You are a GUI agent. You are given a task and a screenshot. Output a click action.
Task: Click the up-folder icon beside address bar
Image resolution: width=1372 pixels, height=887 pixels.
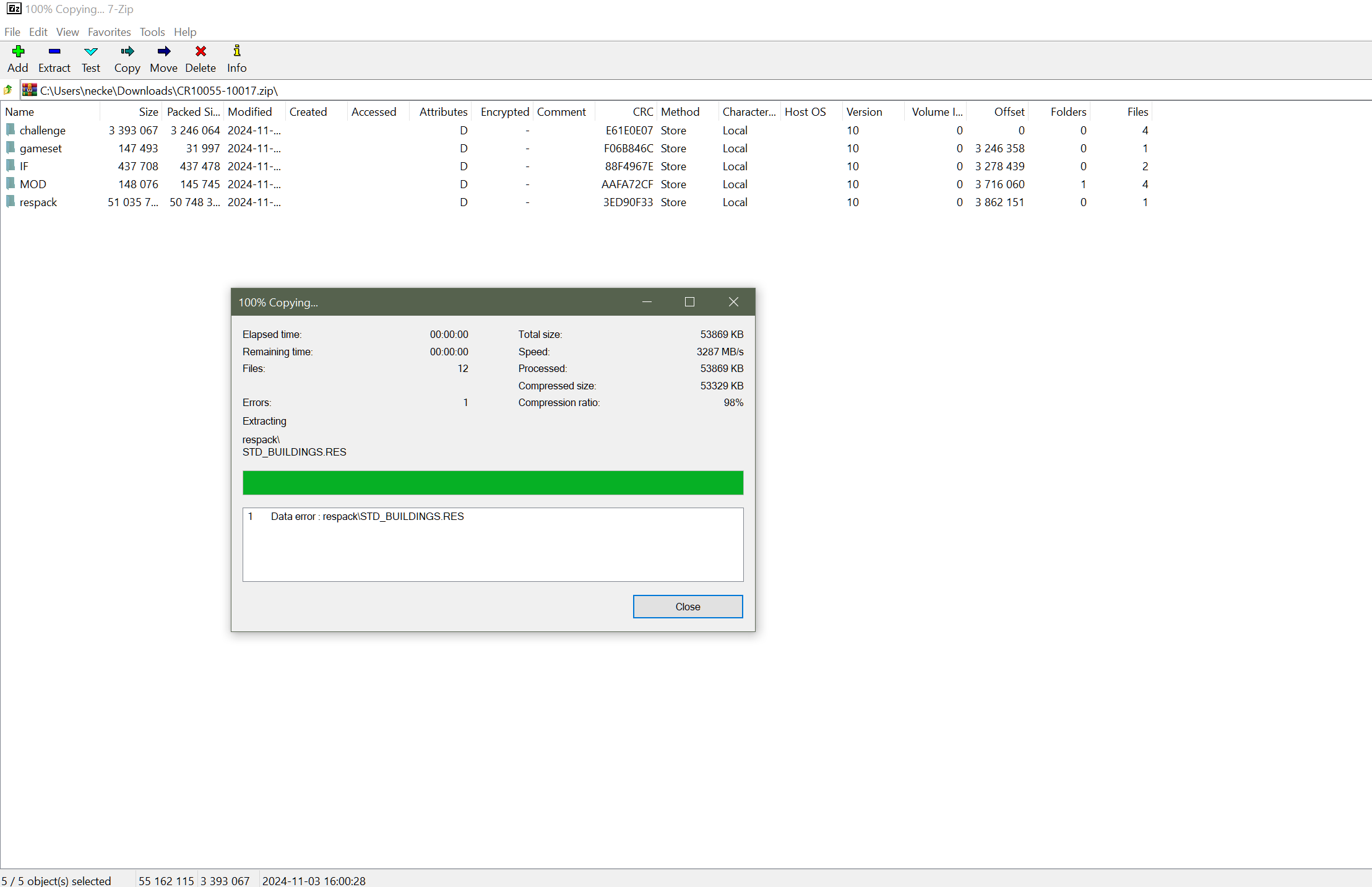pos(8,90)
